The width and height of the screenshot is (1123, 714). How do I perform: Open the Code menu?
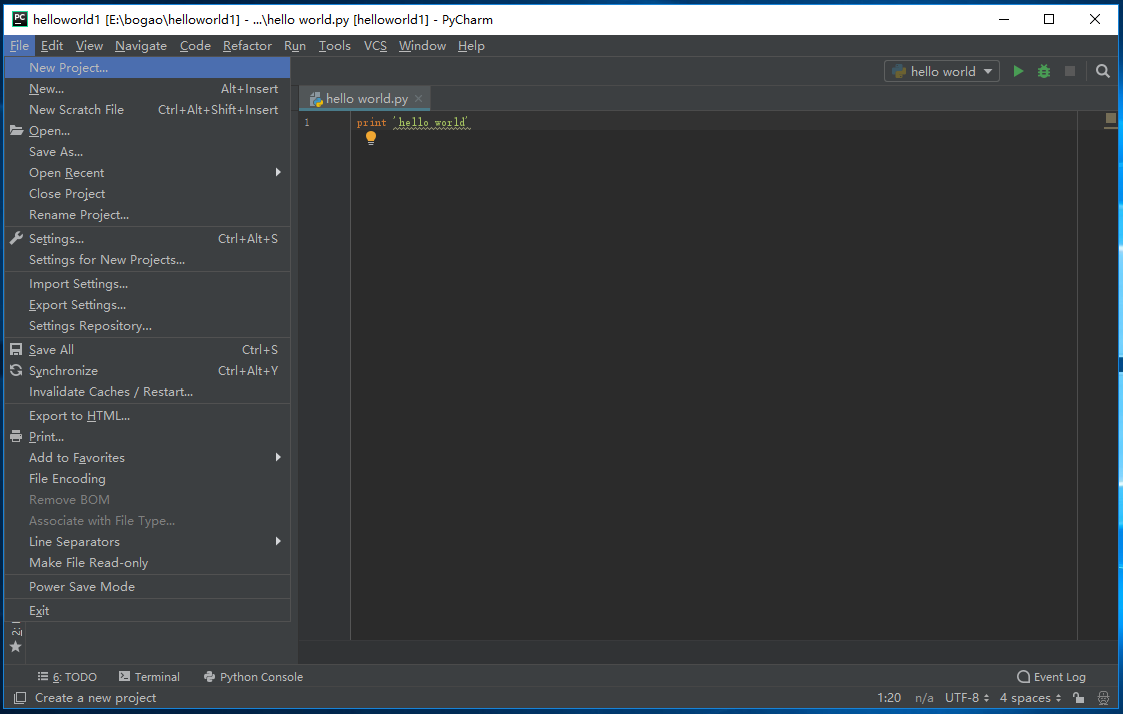(195, 46)
